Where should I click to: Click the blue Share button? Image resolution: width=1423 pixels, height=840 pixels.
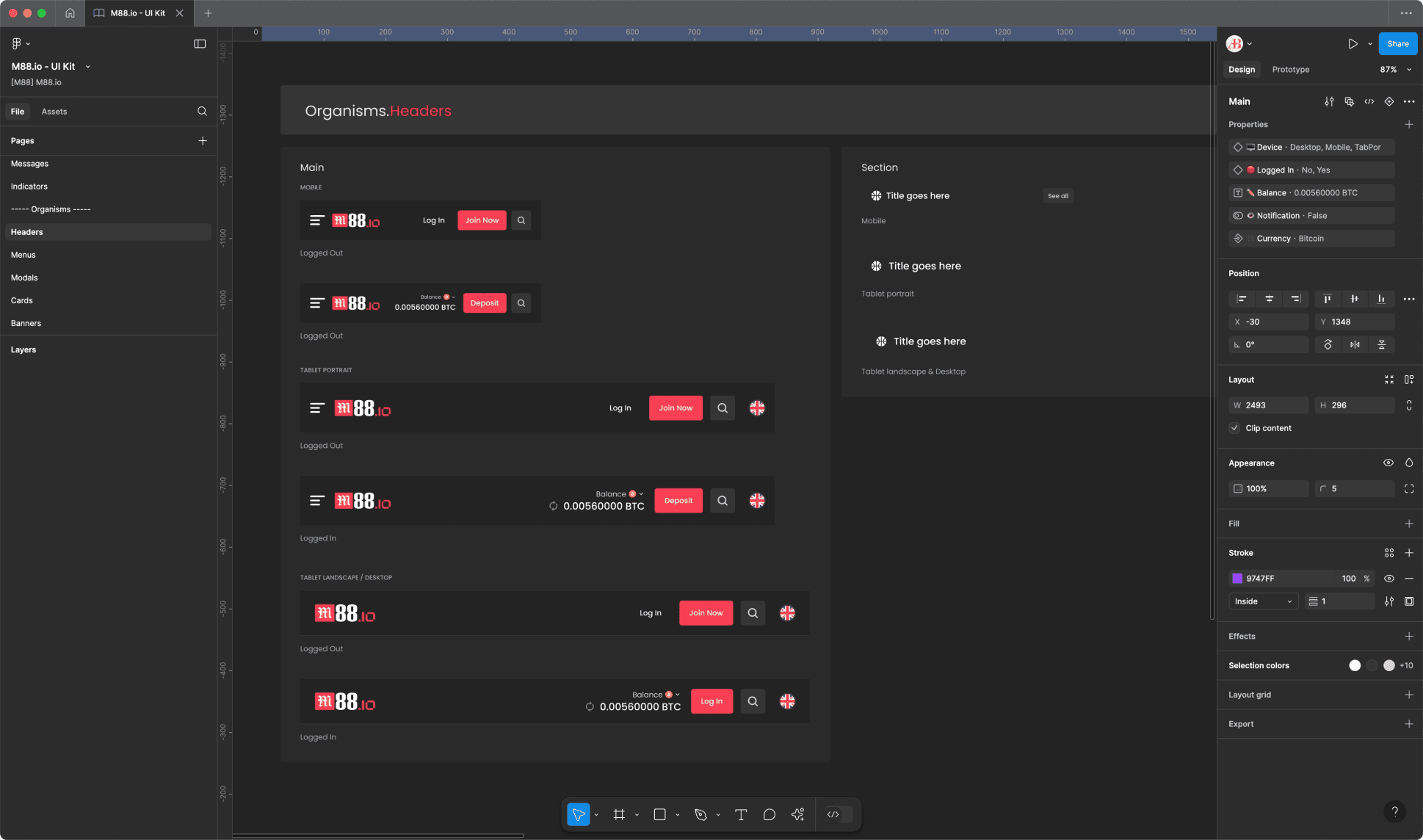click(1397, 43)
